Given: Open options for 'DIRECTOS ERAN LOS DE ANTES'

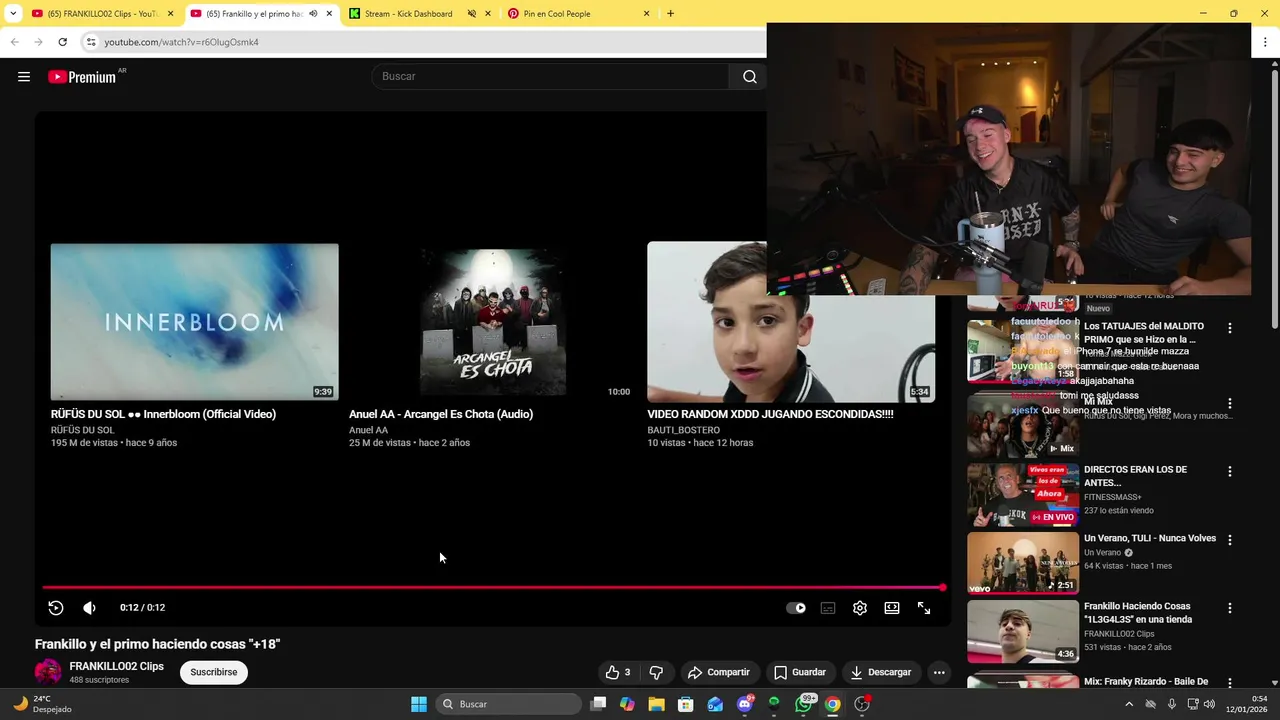Looking at the screenshot, I should [x=1230, y=472].
